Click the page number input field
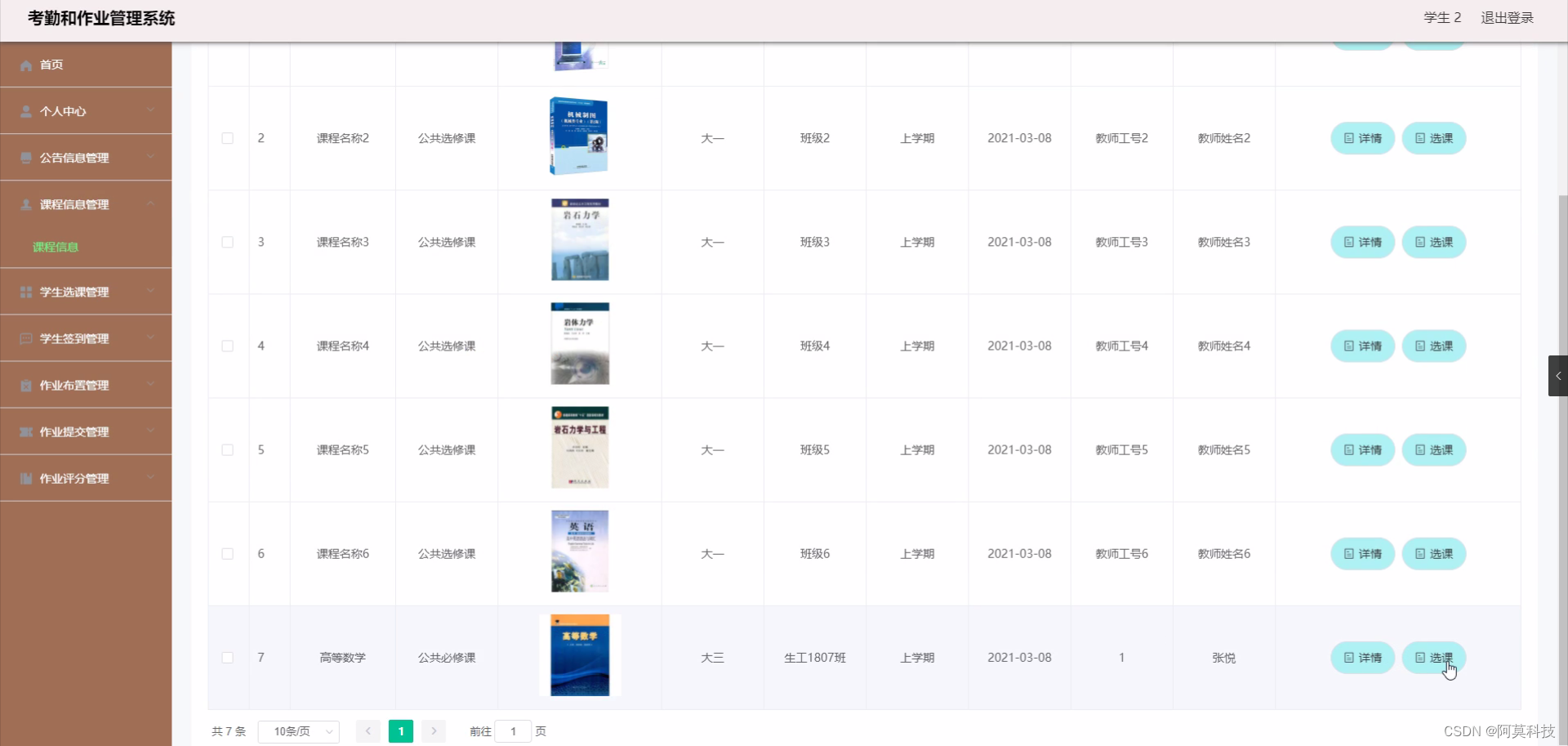 (514, 731)
